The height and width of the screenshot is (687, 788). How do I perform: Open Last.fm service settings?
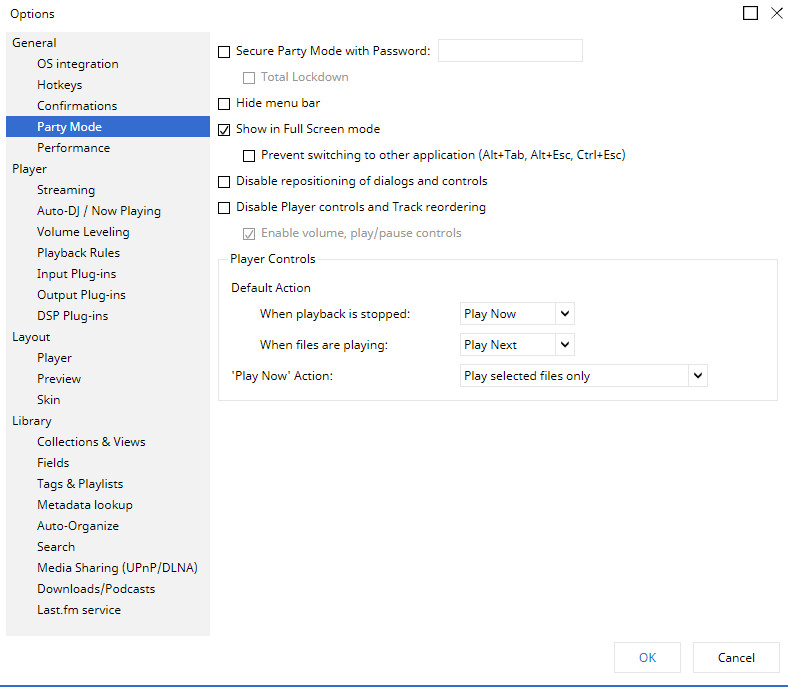tap(79, 610)
